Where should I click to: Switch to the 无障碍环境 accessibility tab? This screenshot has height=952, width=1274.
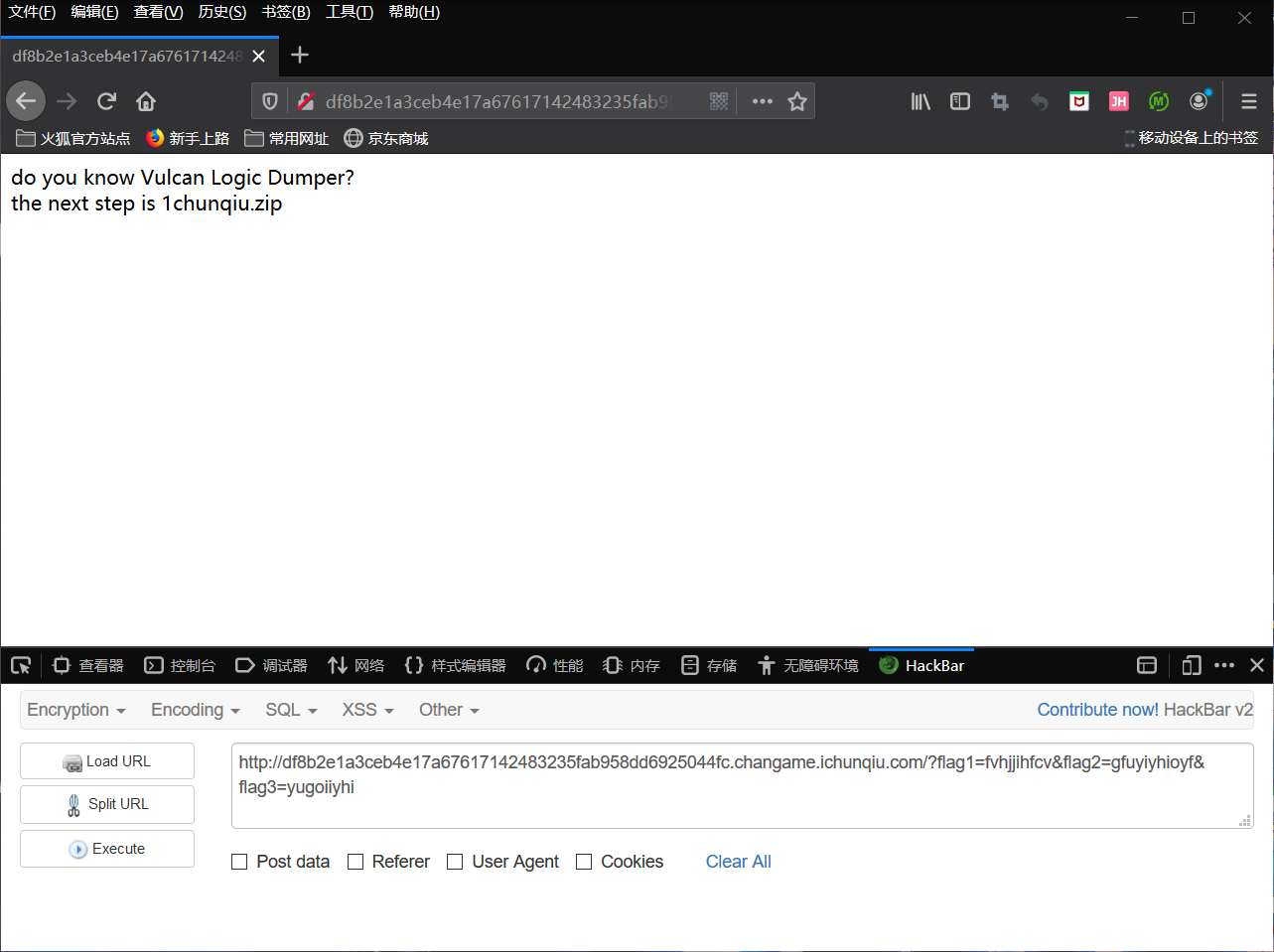pyautogui.click(x=808, y=665)
